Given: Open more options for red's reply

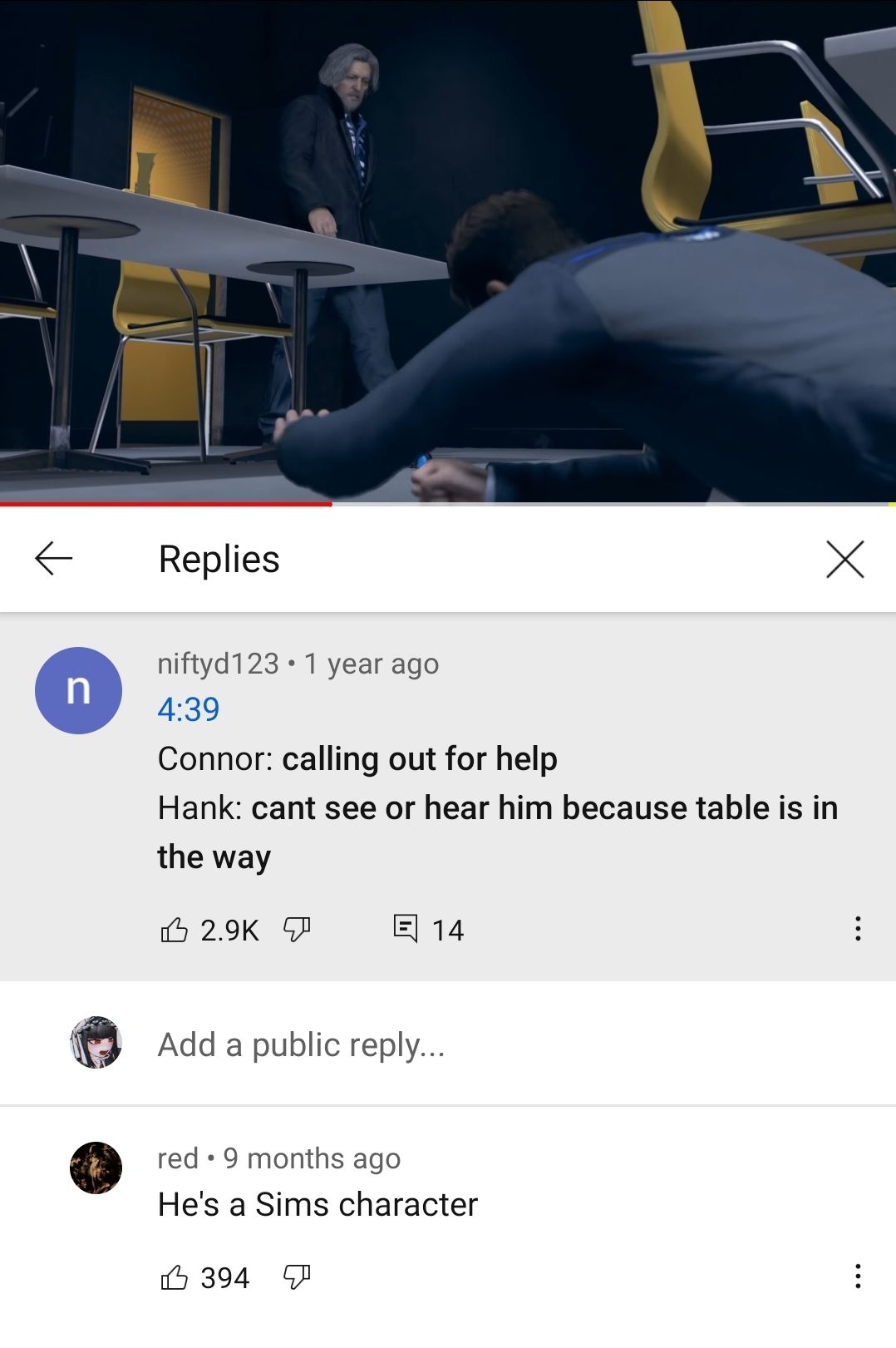Looking at the screenshot, I should point(858,1276).
